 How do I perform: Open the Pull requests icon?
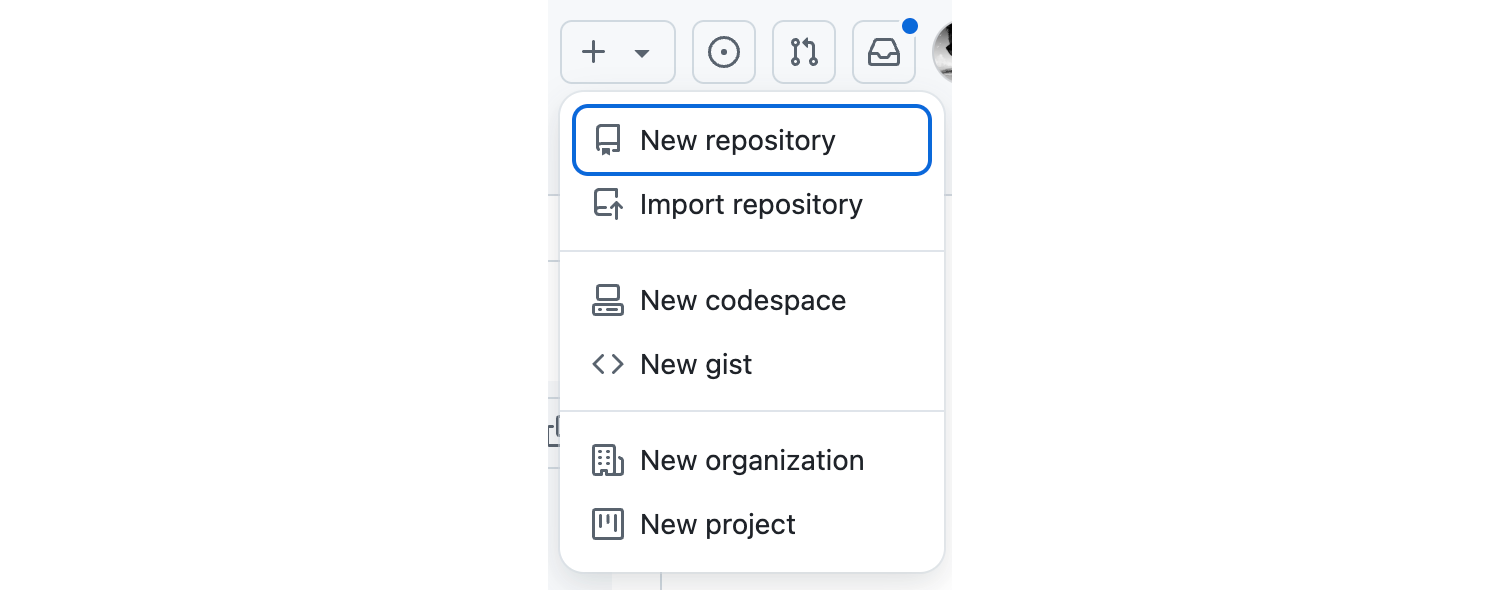pos(804,52)
